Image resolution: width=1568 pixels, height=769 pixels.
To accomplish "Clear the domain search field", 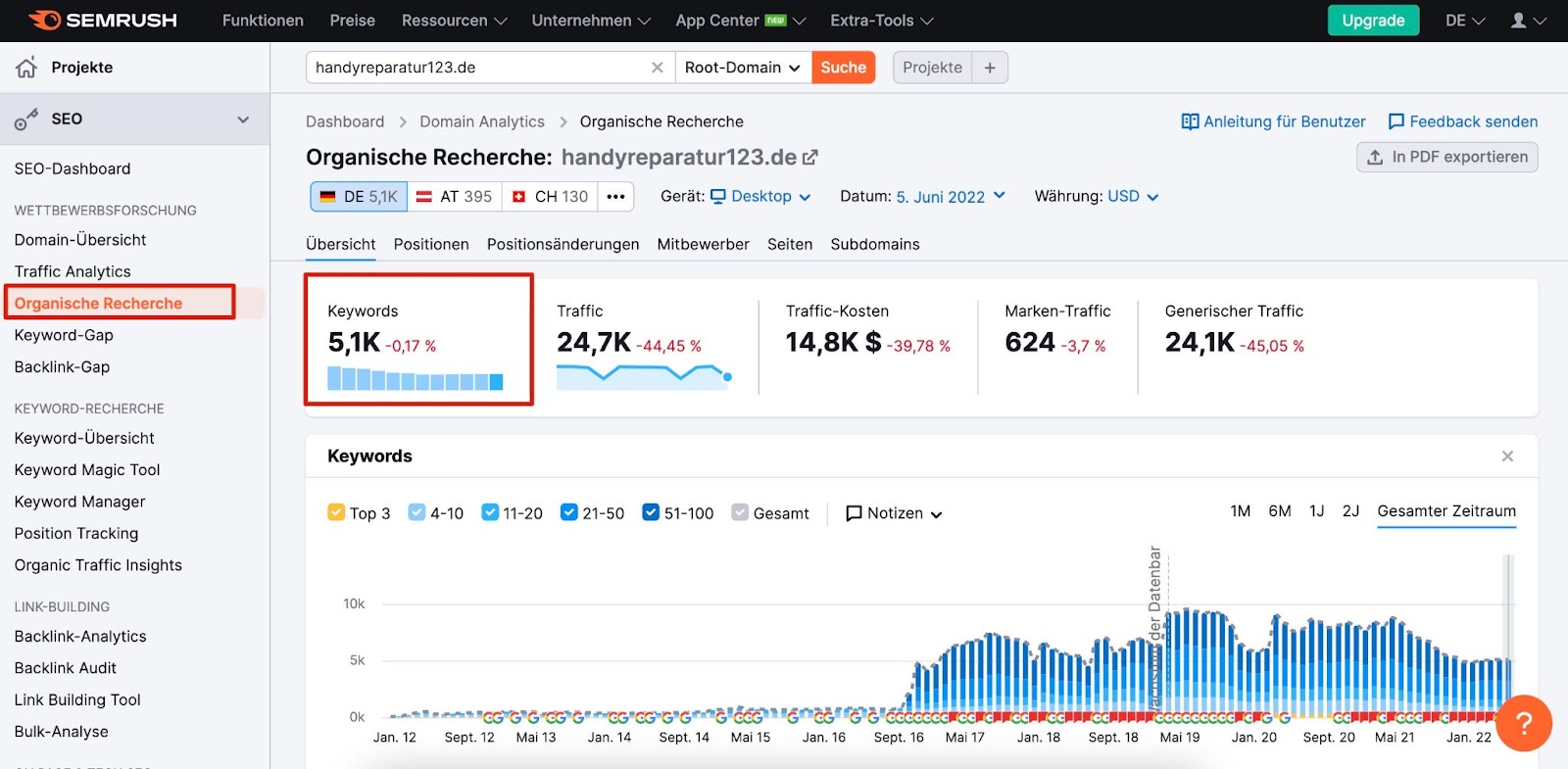I will (x=657, y=68).
